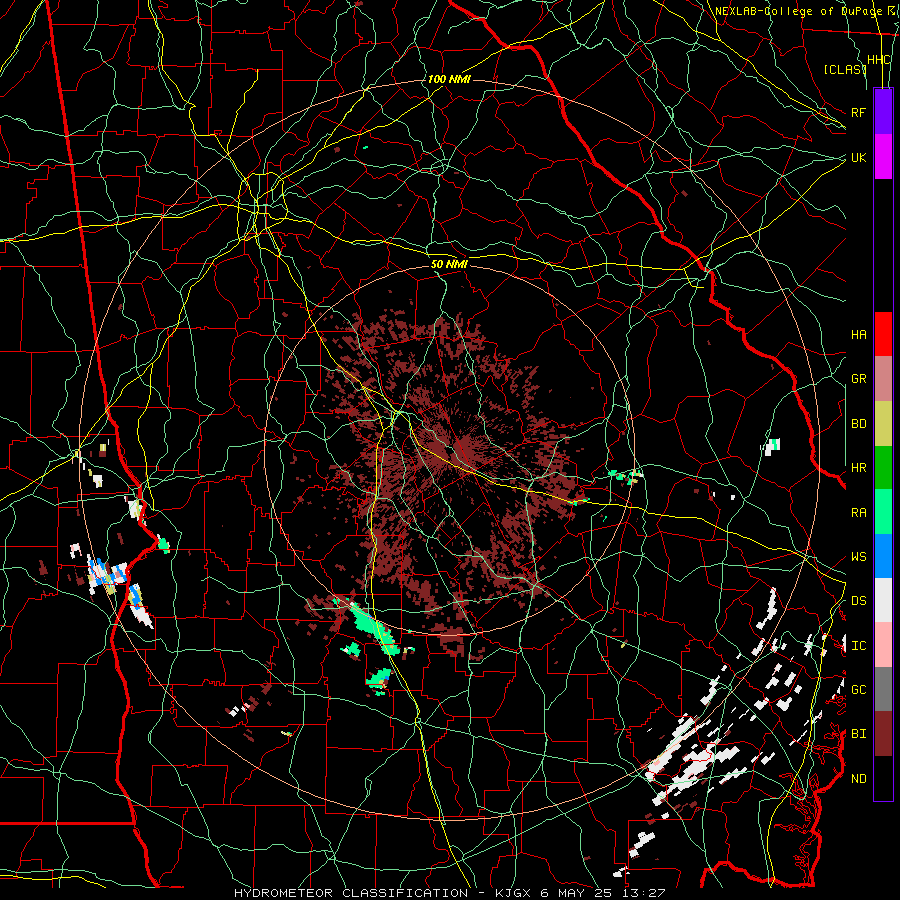The image size is (900, 900).
Task: Click the UK magenta legend swatch
Action: pos(883,157)
